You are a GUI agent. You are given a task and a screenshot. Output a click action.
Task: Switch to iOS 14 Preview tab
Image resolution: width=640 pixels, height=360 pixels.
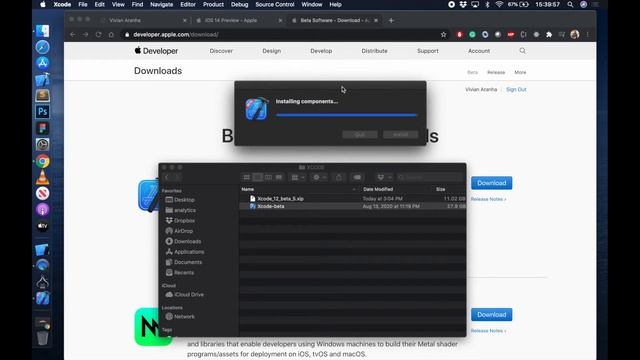239,20
